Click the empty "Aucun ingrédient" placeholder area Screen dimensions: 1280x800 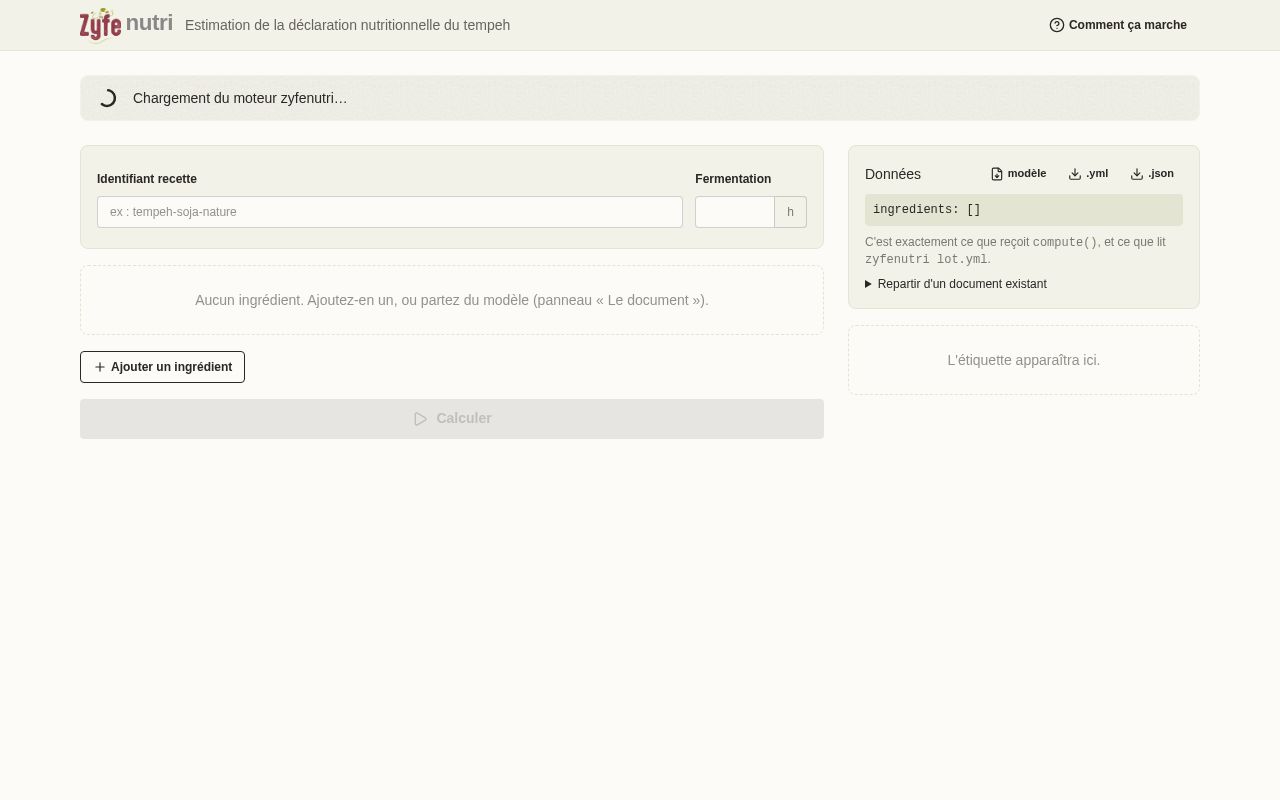pos(452,300)
